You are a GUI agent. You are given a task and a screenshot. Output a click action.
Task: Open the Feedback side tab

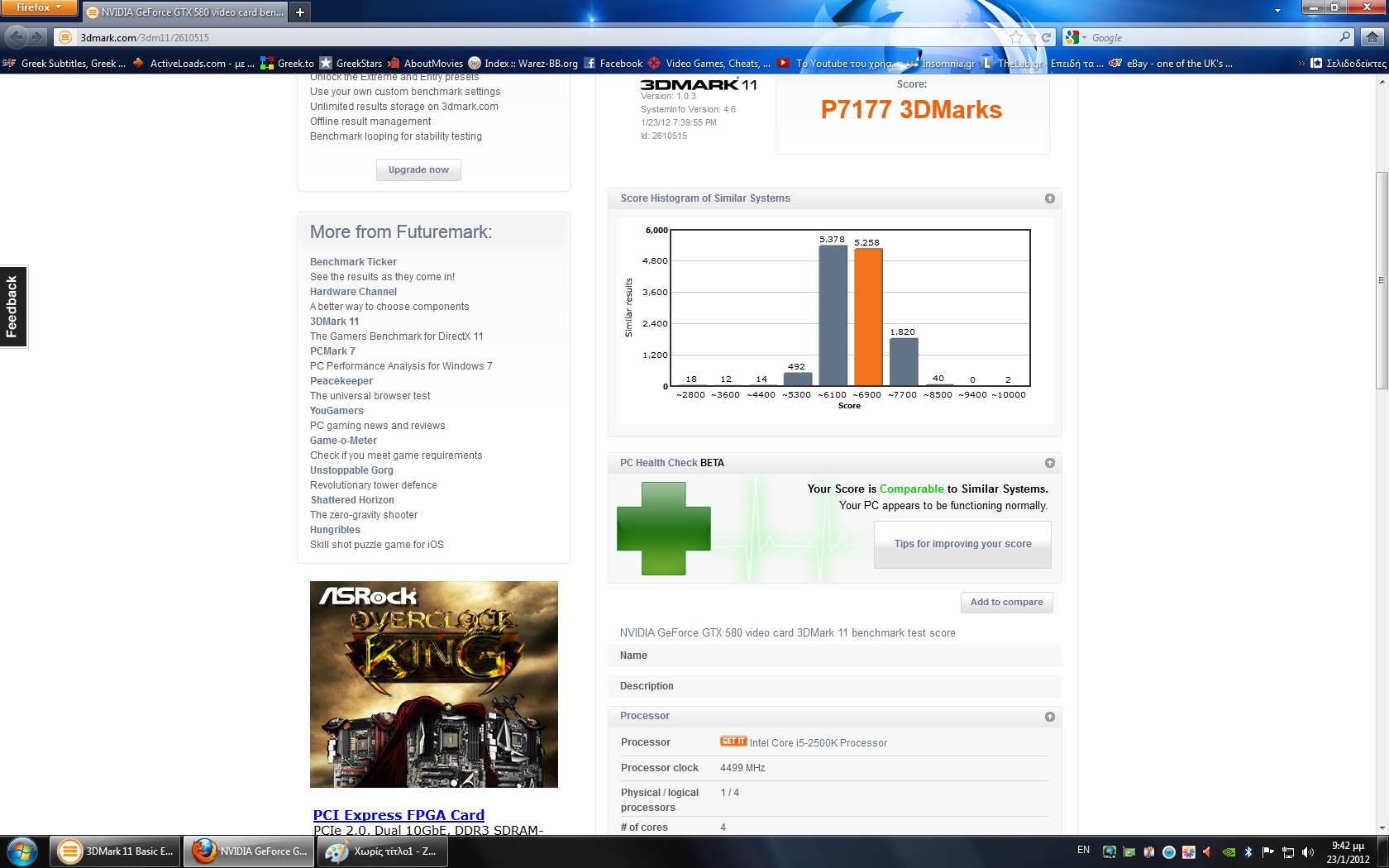pyautogui.click(x=13, y=307)
